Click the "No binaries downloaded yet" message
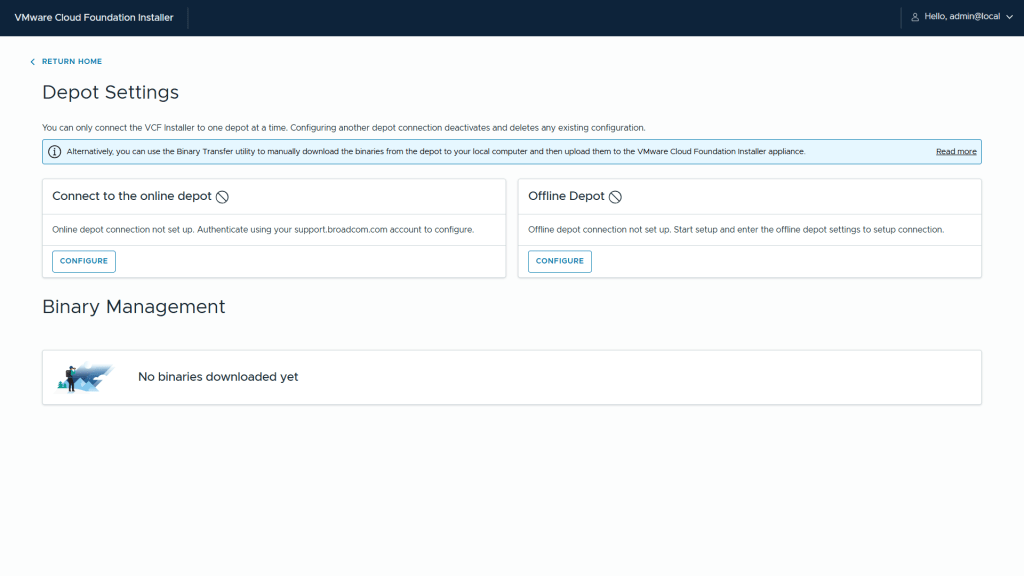The height and width of the screenshot is (576, 1024). point(218,377)
